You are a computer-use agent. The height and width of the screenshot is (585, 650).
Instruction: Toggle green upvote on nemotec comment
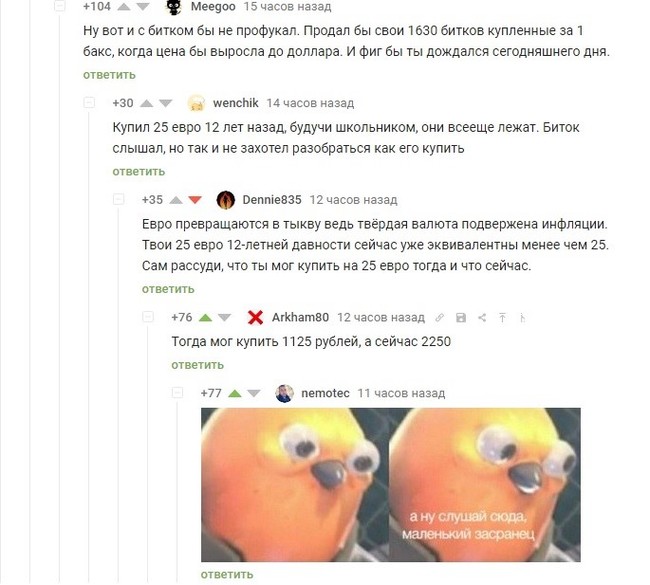coord(235,393)
